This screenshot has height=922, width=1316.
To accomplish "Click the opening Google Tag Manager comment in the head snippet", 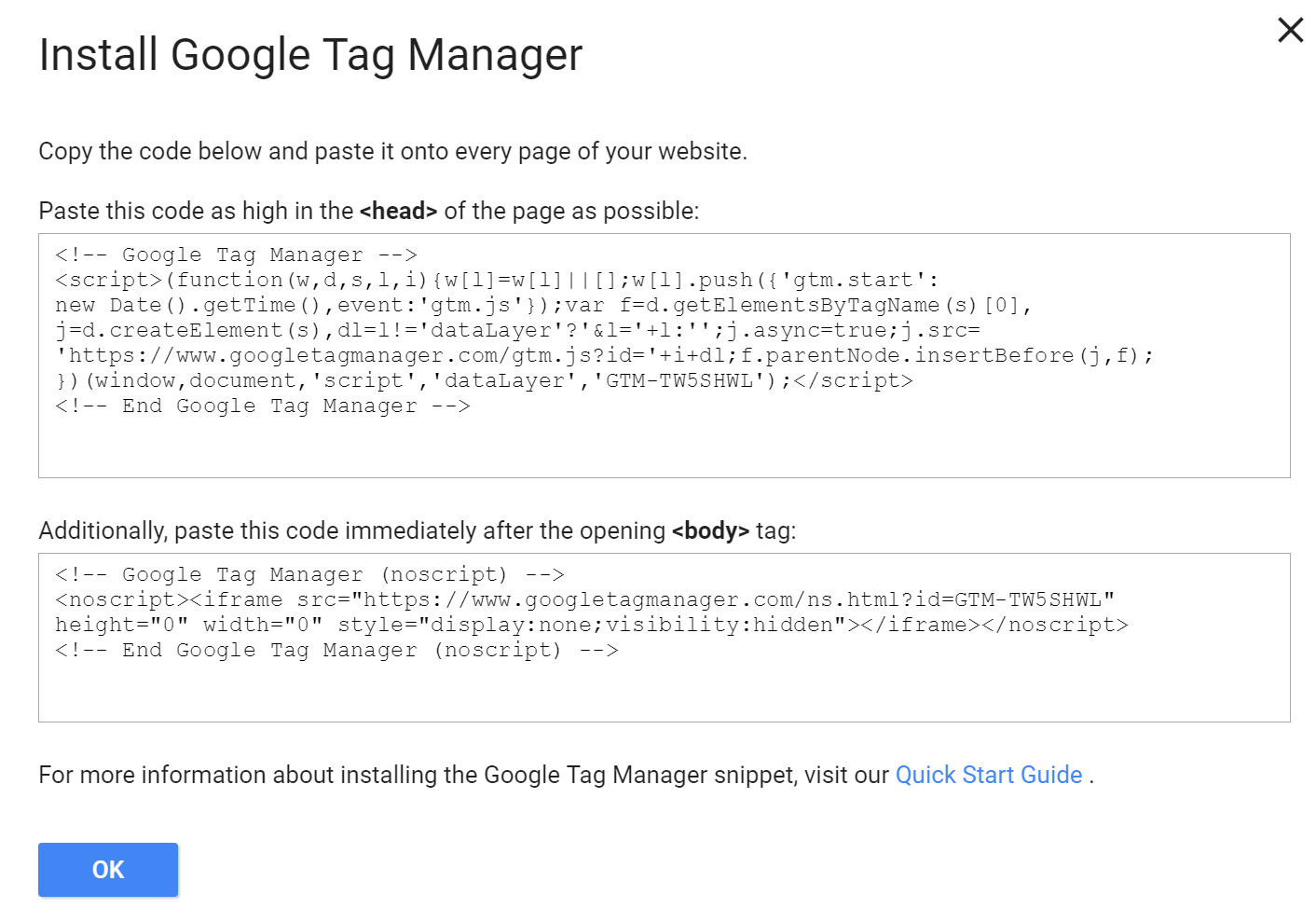I will tap(236, 255).
